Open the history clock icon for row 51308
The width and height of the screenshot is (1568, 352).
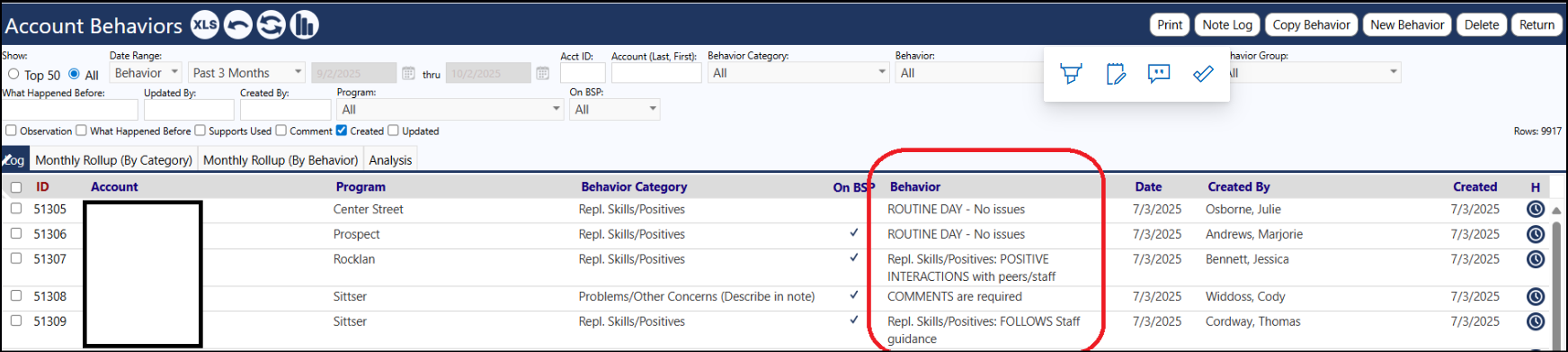pyautogui.click(x=1536, y=296)
